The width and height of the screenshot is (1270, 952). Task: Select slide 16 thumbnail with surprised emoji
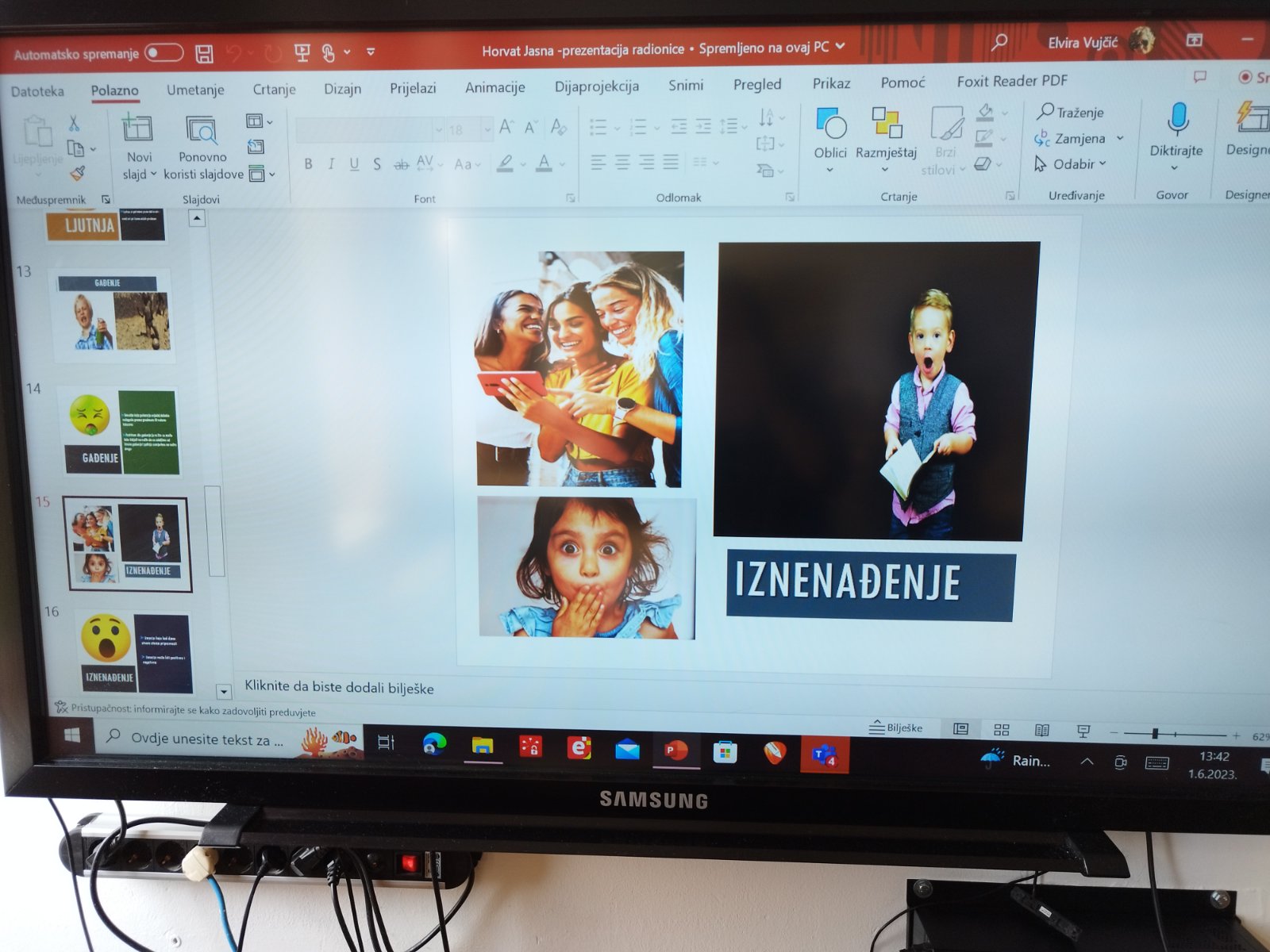[136, 651]
